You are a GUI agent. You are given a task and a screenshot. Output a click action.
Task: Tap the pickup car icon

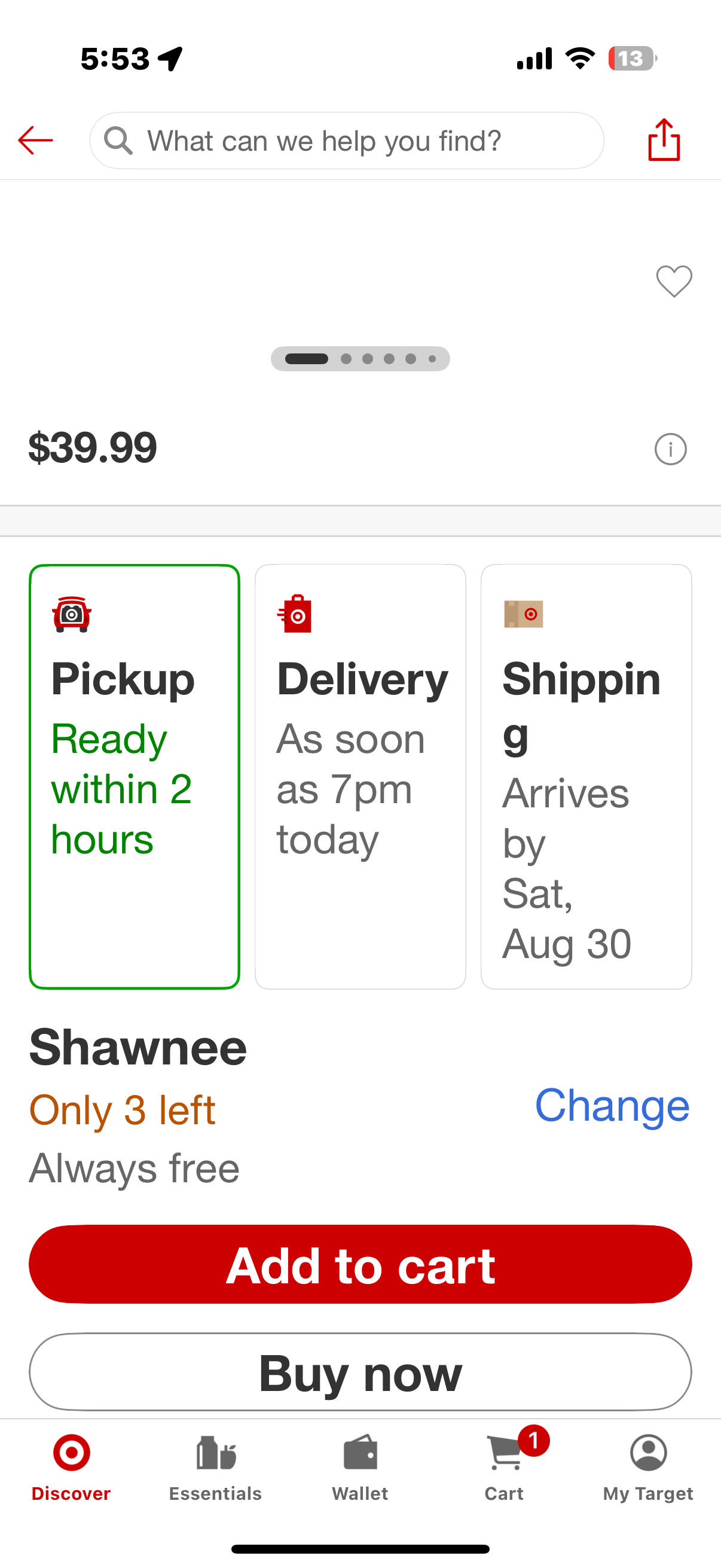tap(72, 614)
